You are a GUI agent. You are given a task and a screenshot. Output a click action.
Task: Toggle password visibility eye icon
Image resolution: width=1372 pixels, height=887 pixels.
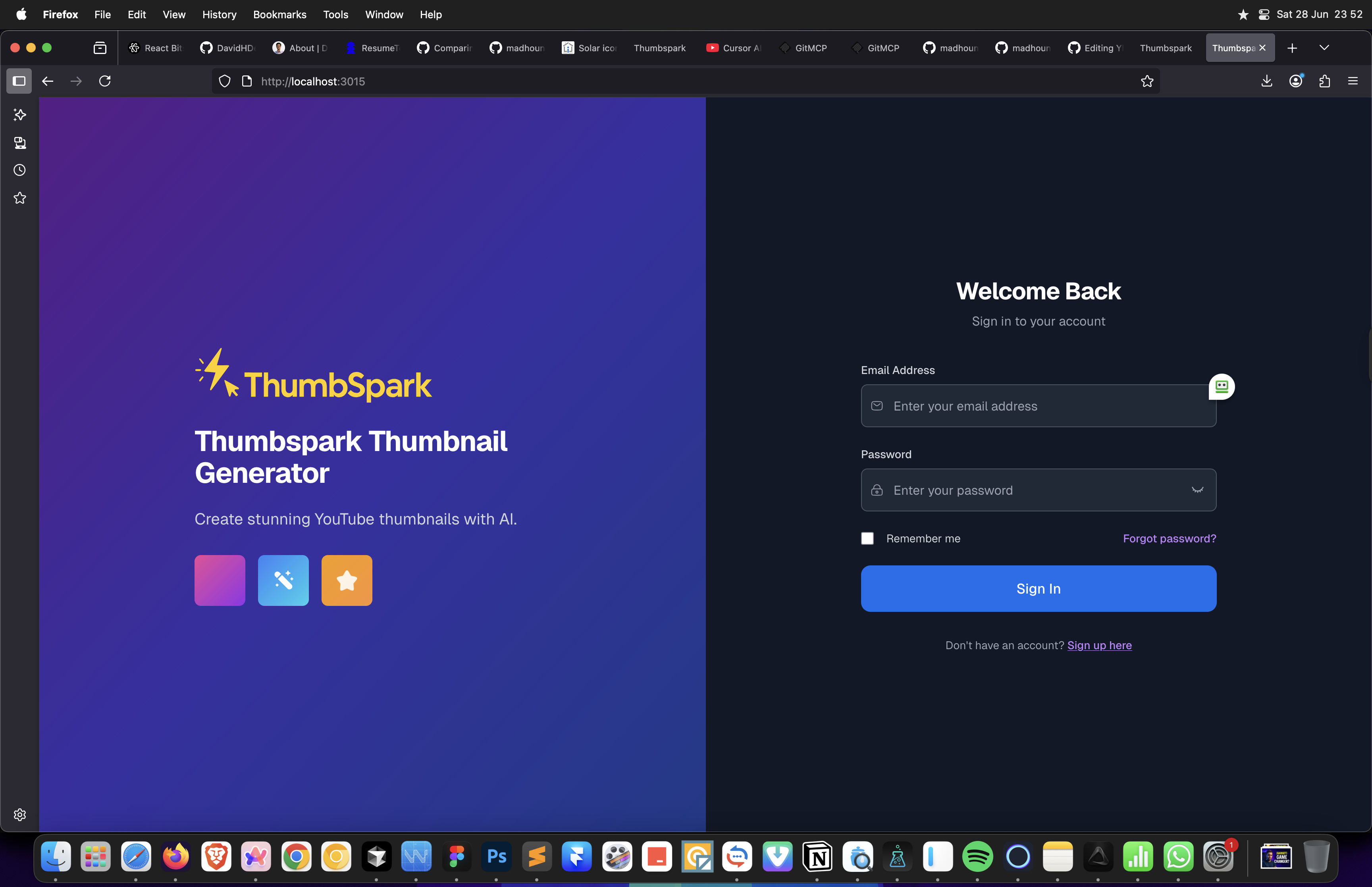point(1197,490)
